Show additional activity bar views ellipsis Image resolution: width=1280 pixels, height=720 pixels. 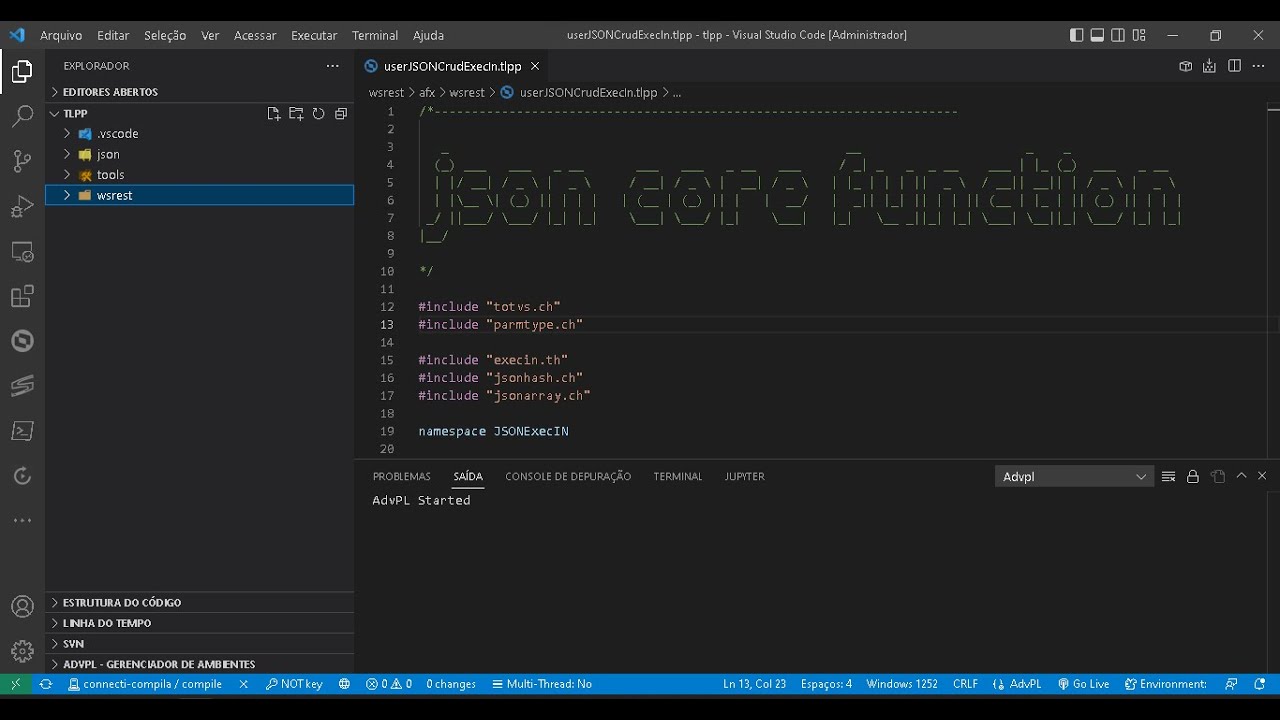pyautogui.click(x=22, y=521)
